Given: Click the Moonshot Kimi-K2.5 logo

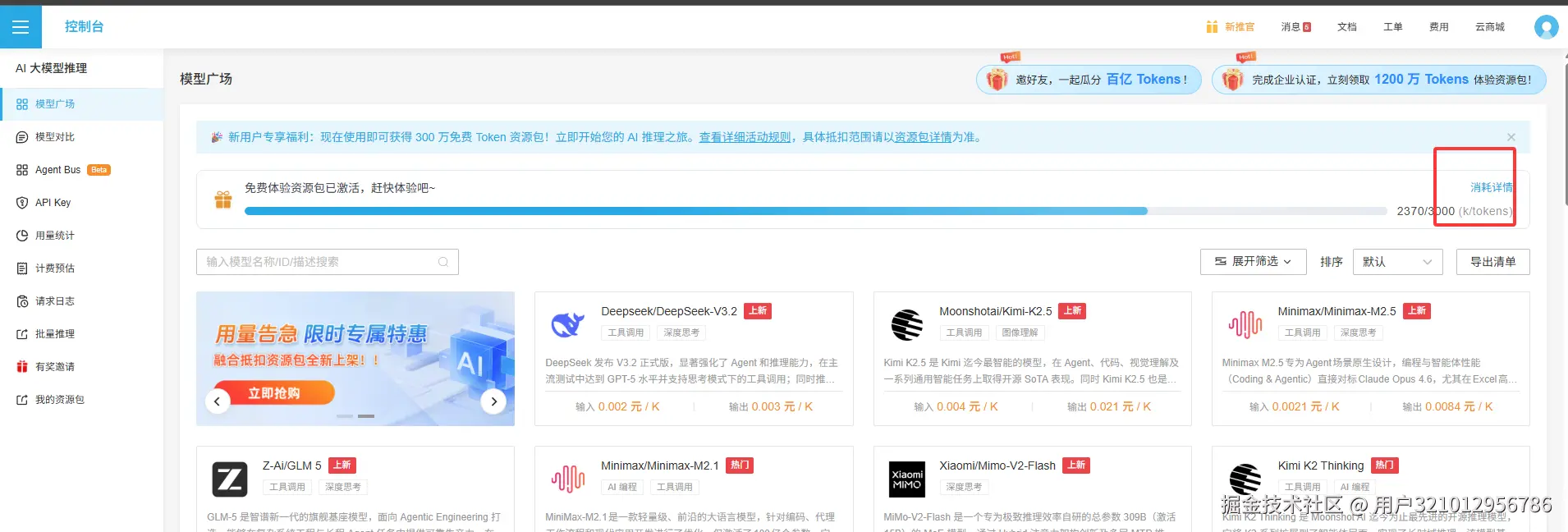Looking at the screenshot, I should click(x=906, y=325).
